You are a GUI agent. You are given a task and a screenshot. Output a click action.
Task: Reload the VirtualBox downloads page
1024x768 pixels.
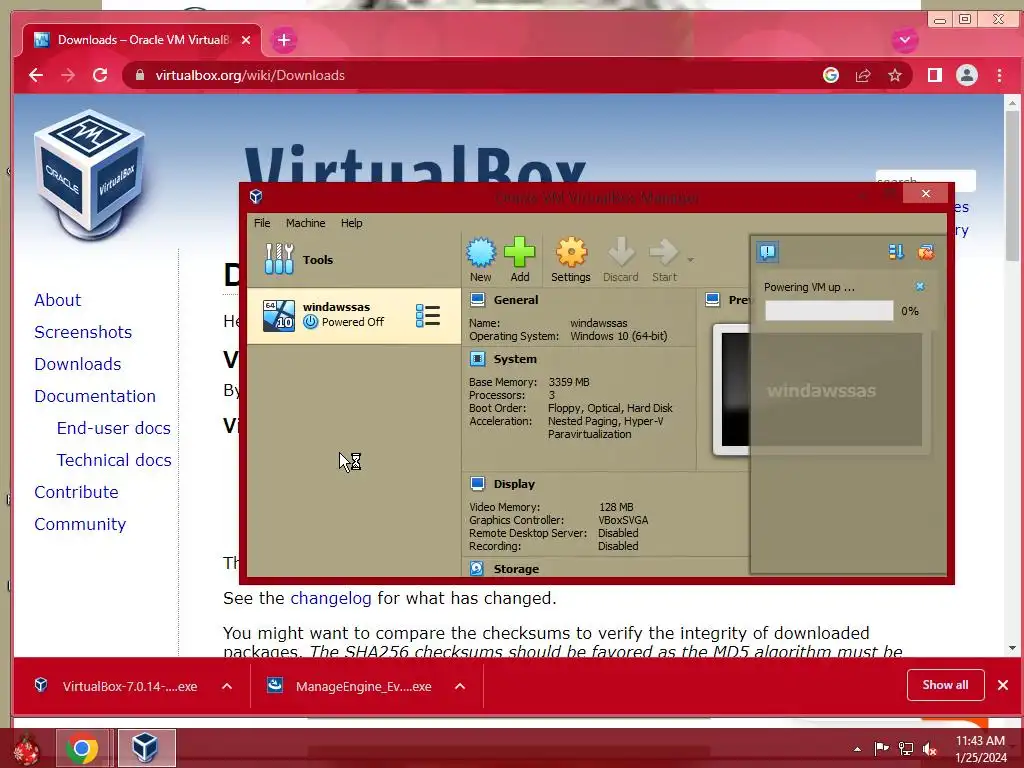[x=100, y=75]
